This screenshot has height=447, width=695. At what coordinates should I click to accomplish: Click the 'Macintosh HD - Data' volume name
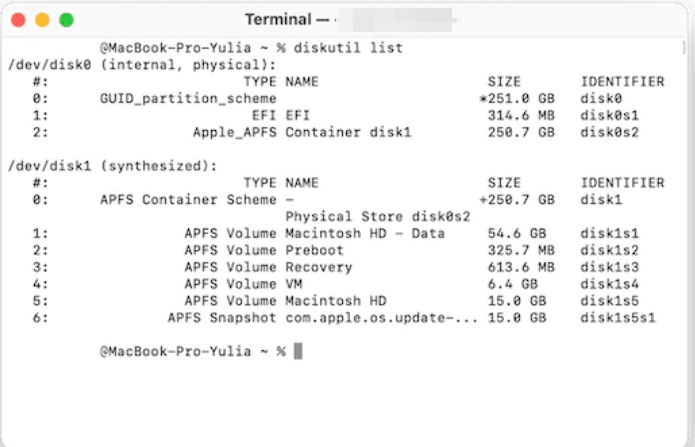(365, 233)
